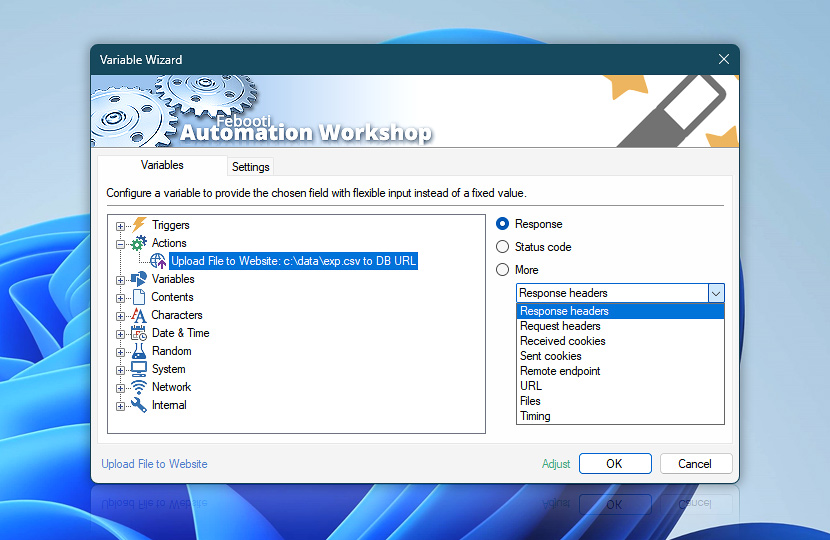Switch to the Variables tab
The image size is (830, 540).
162,165
